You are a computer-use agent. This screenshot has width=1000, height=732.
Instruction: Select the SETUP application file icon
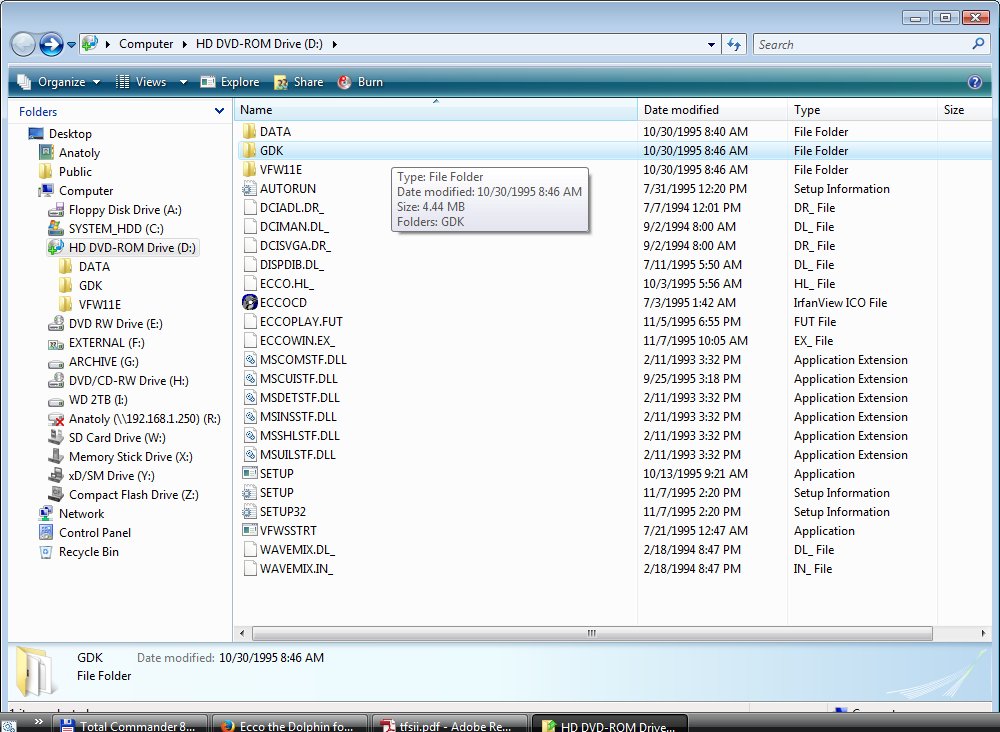[x=249, y=474]
